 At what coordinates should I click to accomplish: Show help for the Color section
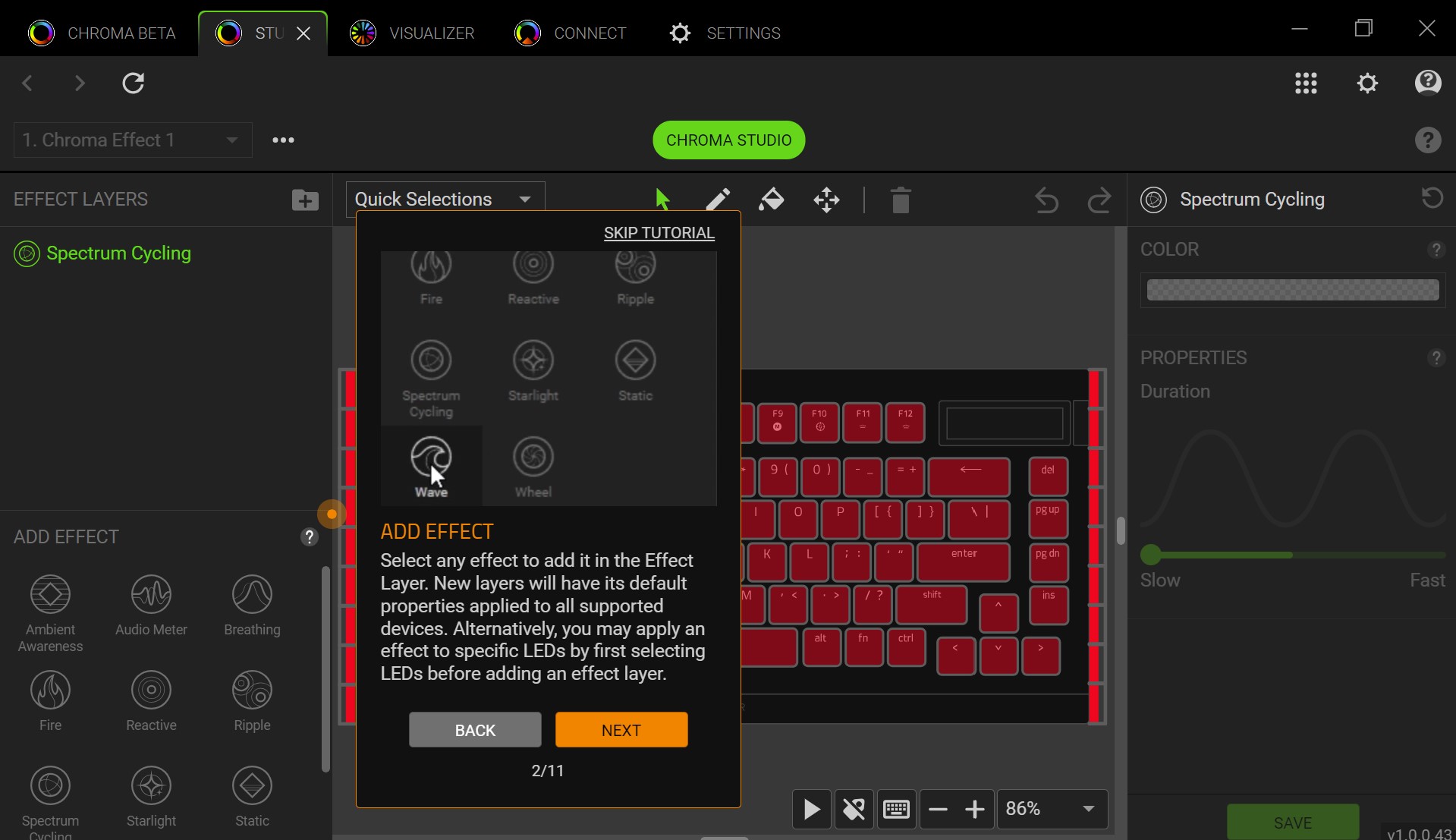[x=1436, y=249]
